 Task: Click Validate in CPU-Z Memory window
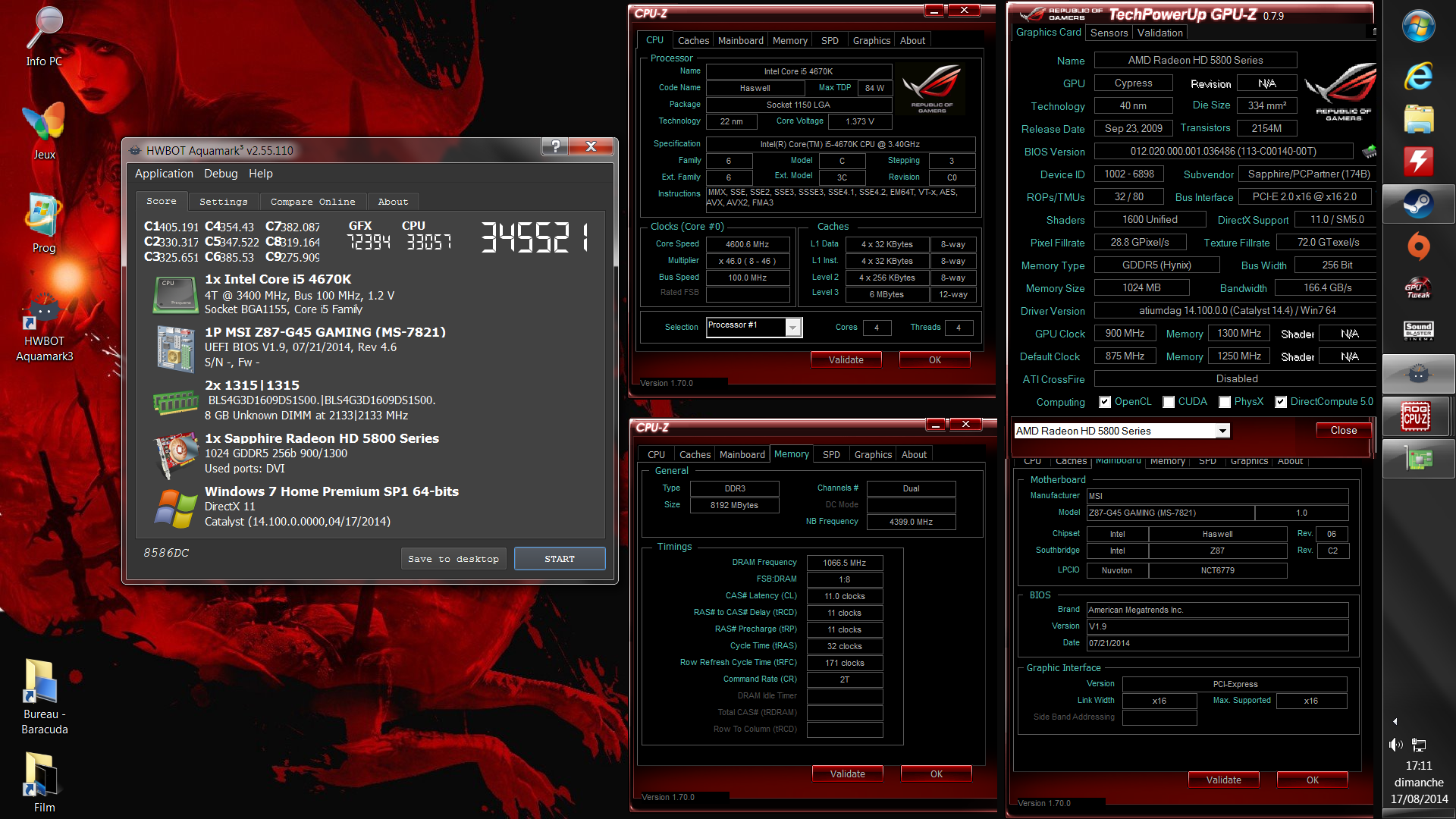coord(847,774)
